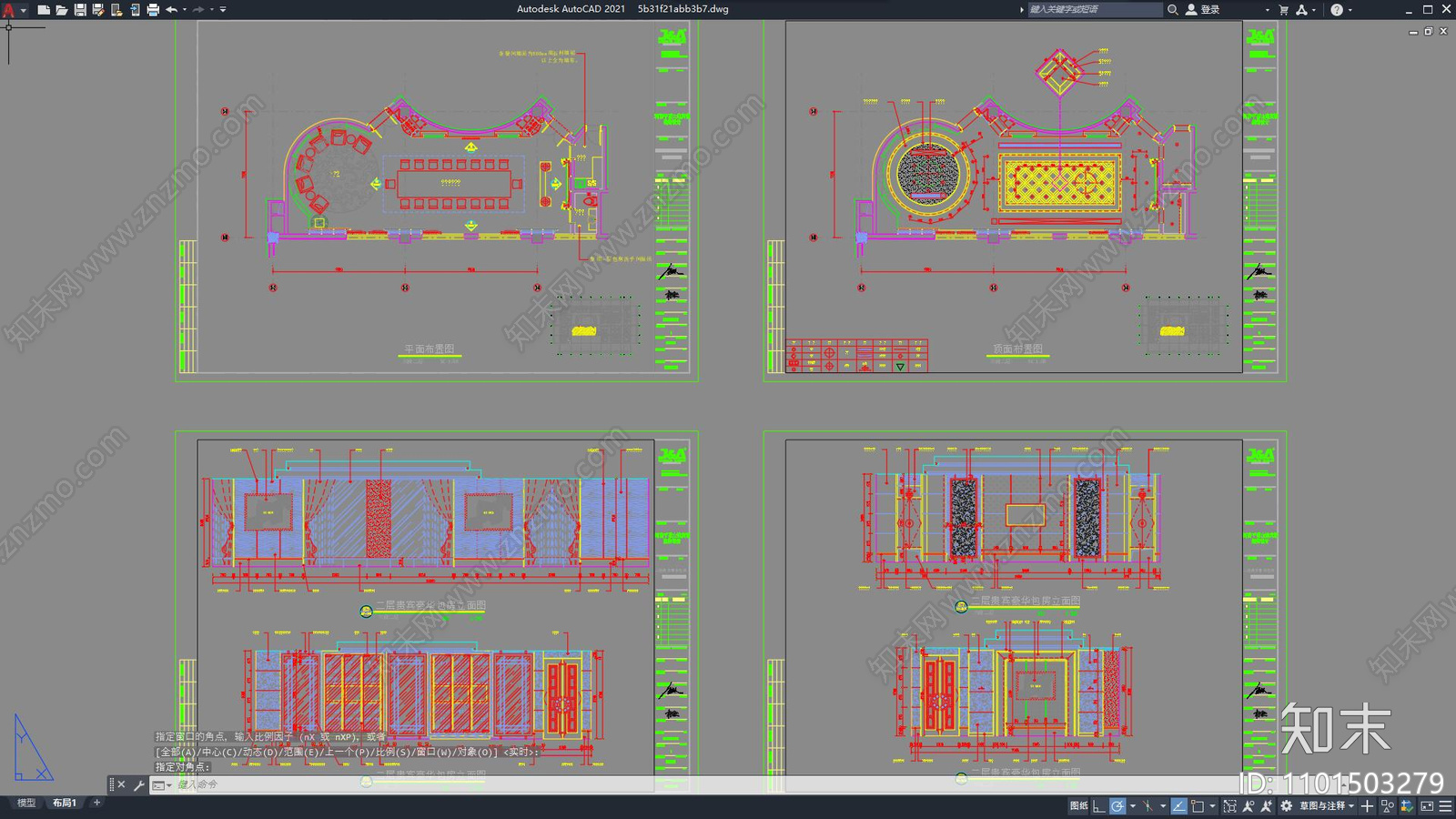Click the search magnifier icon
The image size is (1456, 819).
coord(1173,9)
